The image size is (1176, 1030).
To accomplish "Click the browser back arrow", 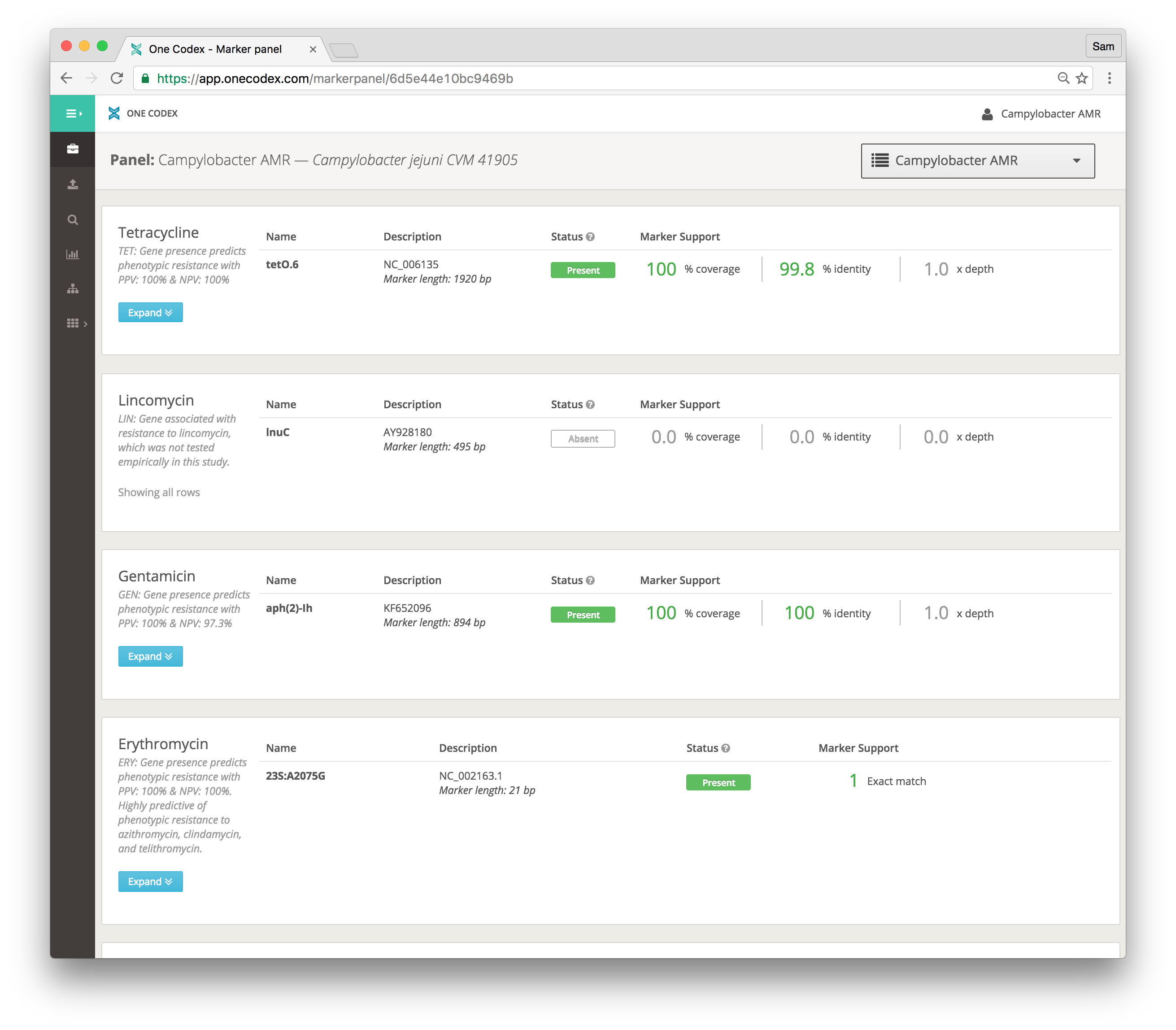I will click(x=67, y=78).
